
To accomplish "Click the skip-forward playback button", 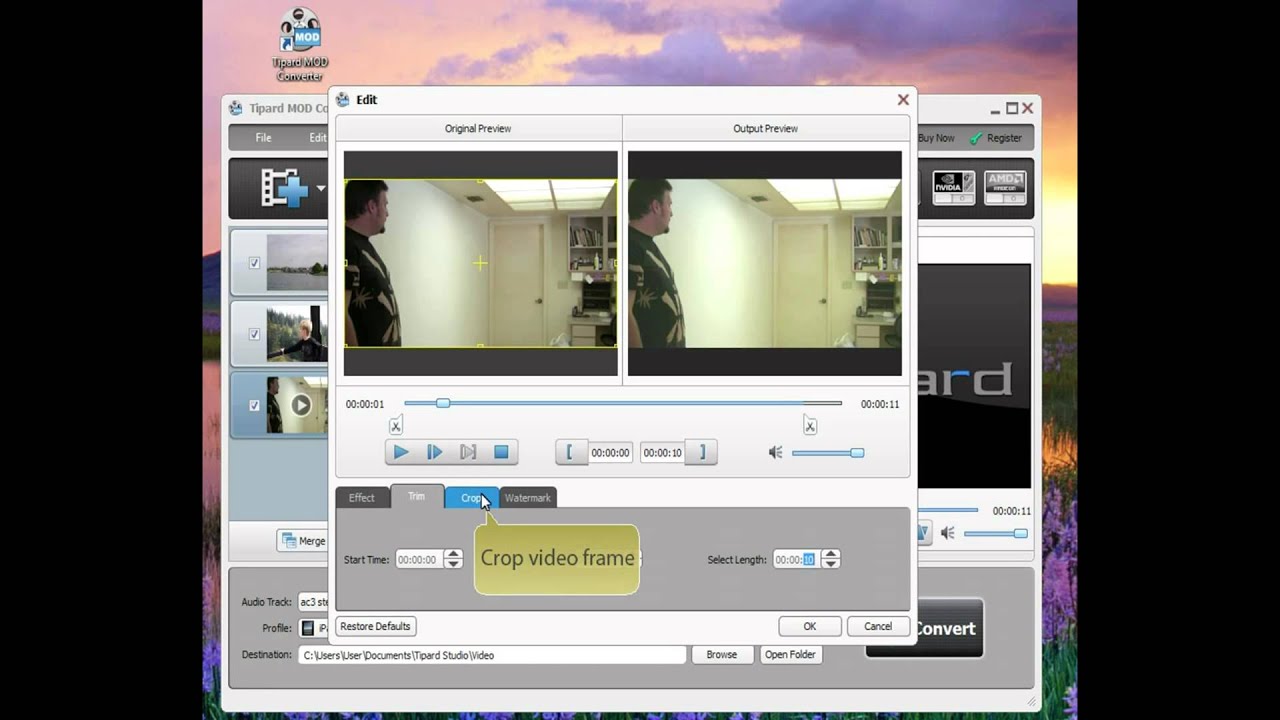I will [x=468, y=452].
